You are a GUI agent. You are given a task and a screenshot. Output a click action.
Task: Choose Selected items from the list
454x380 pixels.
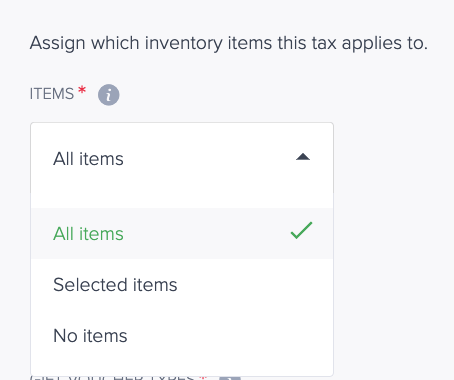(182, 285)
